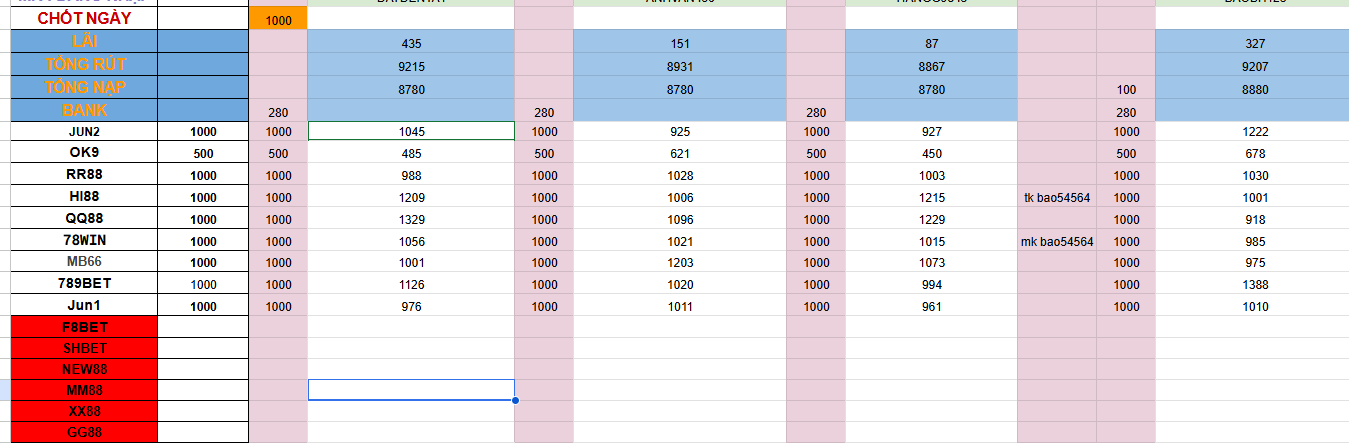Click the TỔNG RÚT value 8867
Viewport: 1349px width, 443px height.
click(x=931, y=66)
